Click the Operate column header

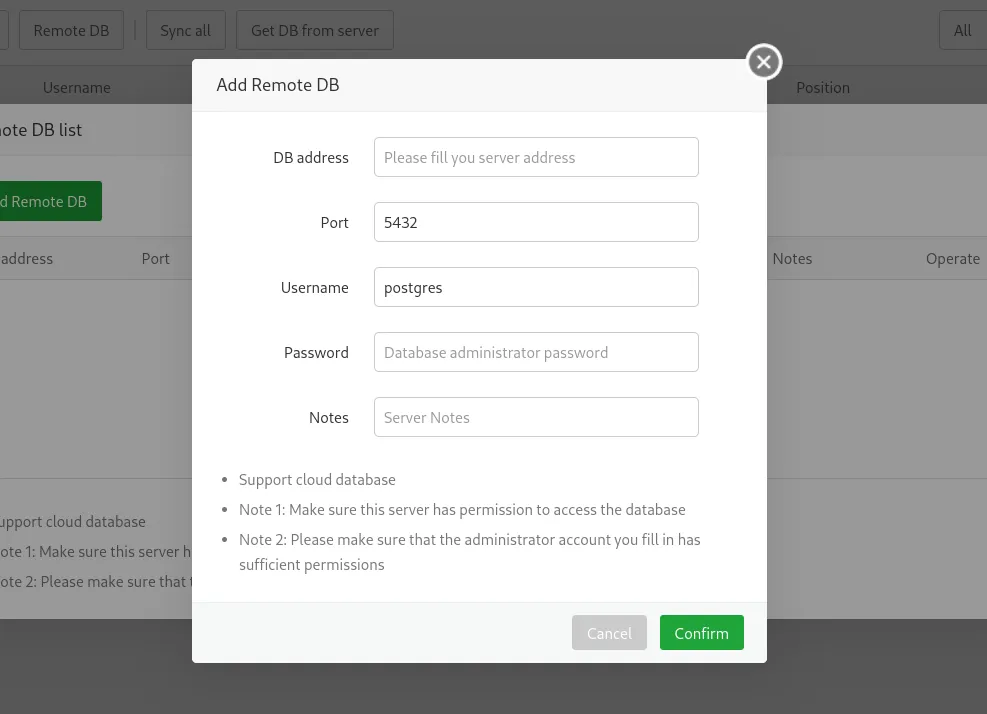tap(952, 259)
